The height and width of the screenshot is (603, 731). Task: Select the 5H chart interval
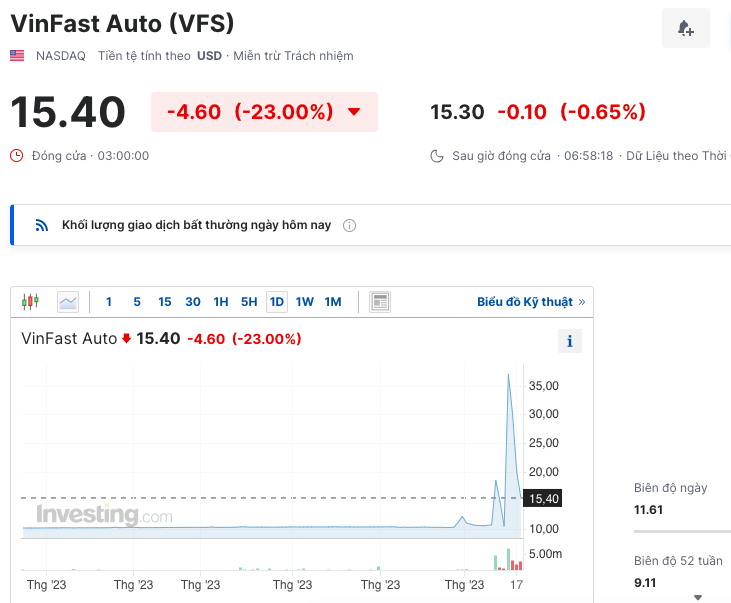click(x=249, y=301)
